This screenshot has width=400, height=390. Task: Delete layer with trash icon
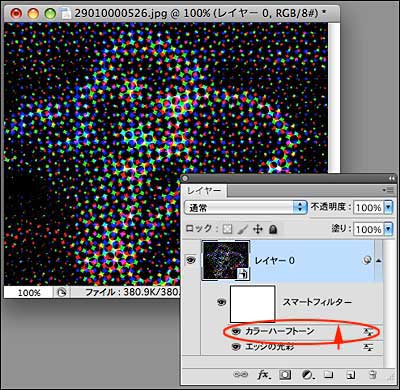pos(373,375)
